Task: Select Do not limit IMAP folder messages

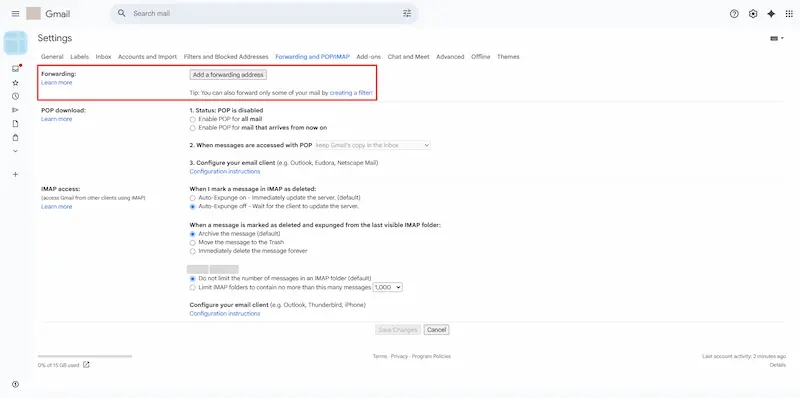Action: (x=192, y=279)
